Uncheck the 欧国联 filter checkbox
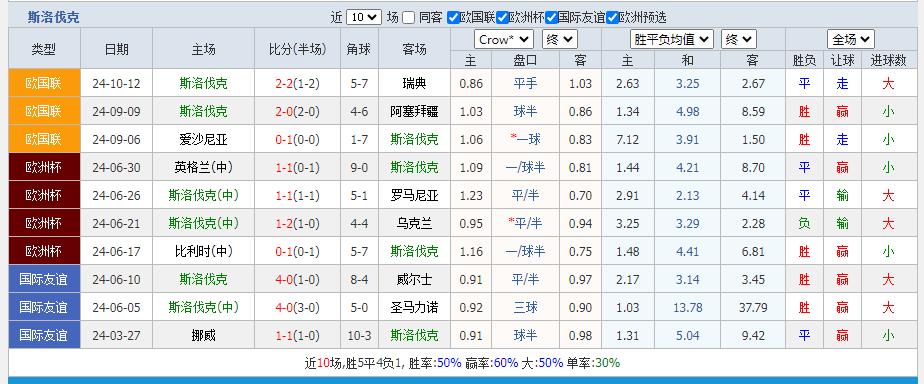 (x=453, y=18)
